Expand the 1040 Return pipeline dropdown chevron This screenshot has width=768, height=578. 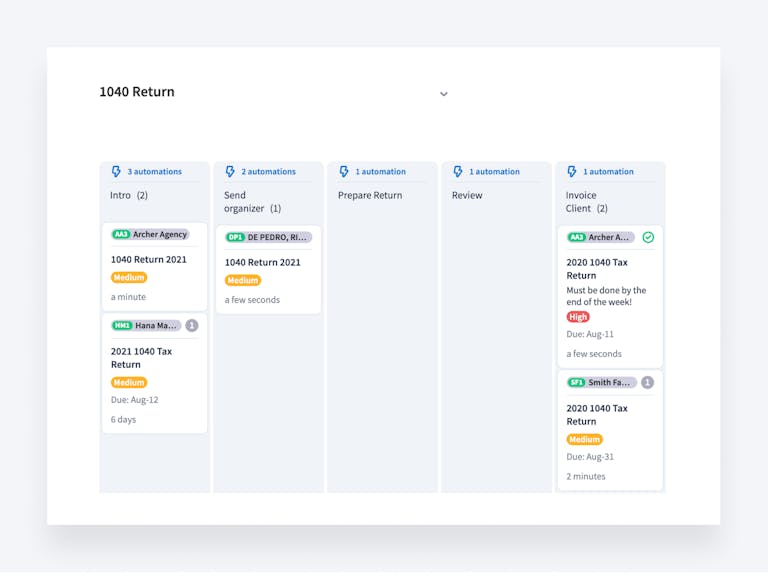[444, 94]
